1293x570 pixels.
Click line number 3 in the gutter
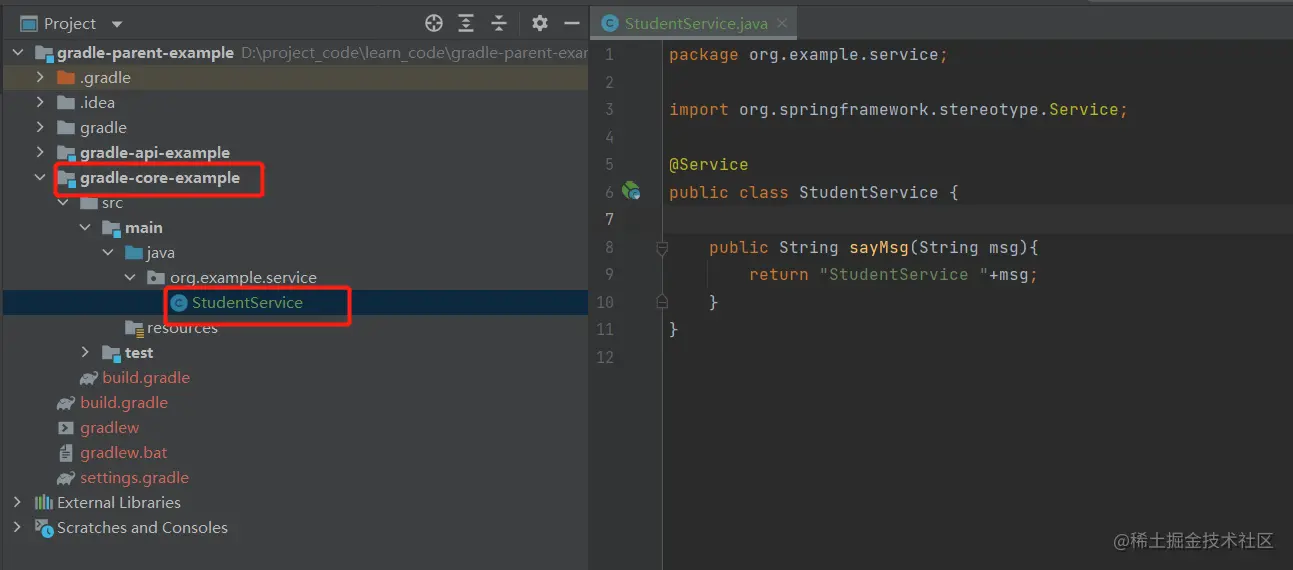click(x=609, y=109)
